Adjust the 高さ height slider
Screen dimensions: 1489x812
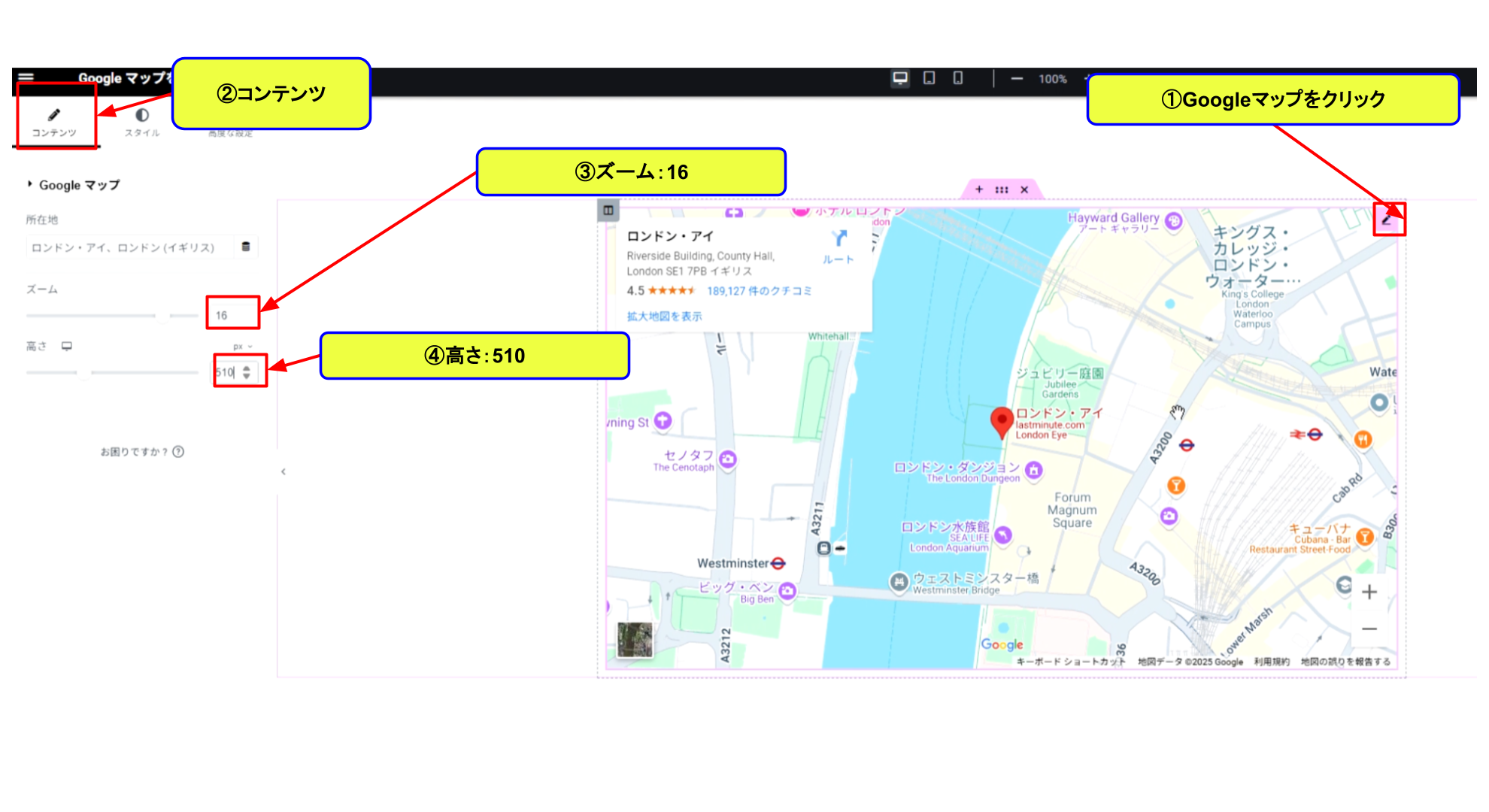[113, 372]
